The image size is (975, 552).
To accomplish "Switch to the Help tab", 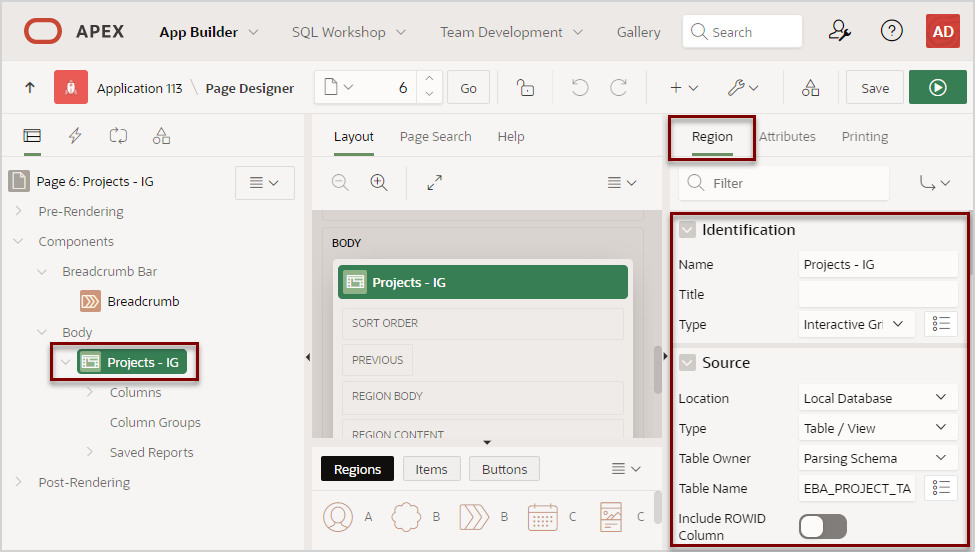I will [x=511, y=136].
